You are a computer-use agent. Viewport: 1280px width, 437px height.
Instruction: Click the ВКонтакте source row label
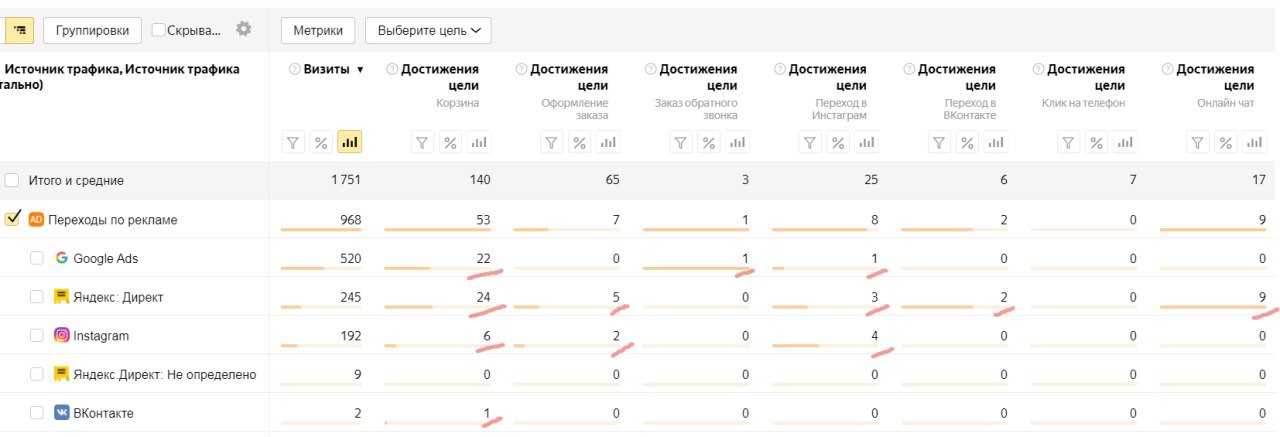tap(103, 413)
